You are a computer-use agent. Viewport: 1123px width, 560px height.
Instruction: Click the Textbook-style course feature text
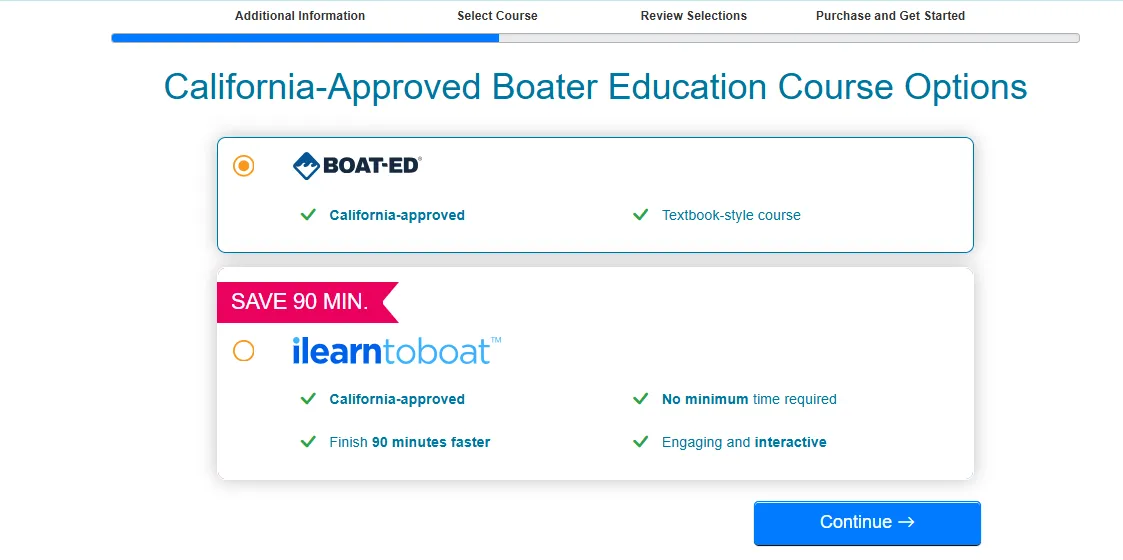click(x=731, y=215)
